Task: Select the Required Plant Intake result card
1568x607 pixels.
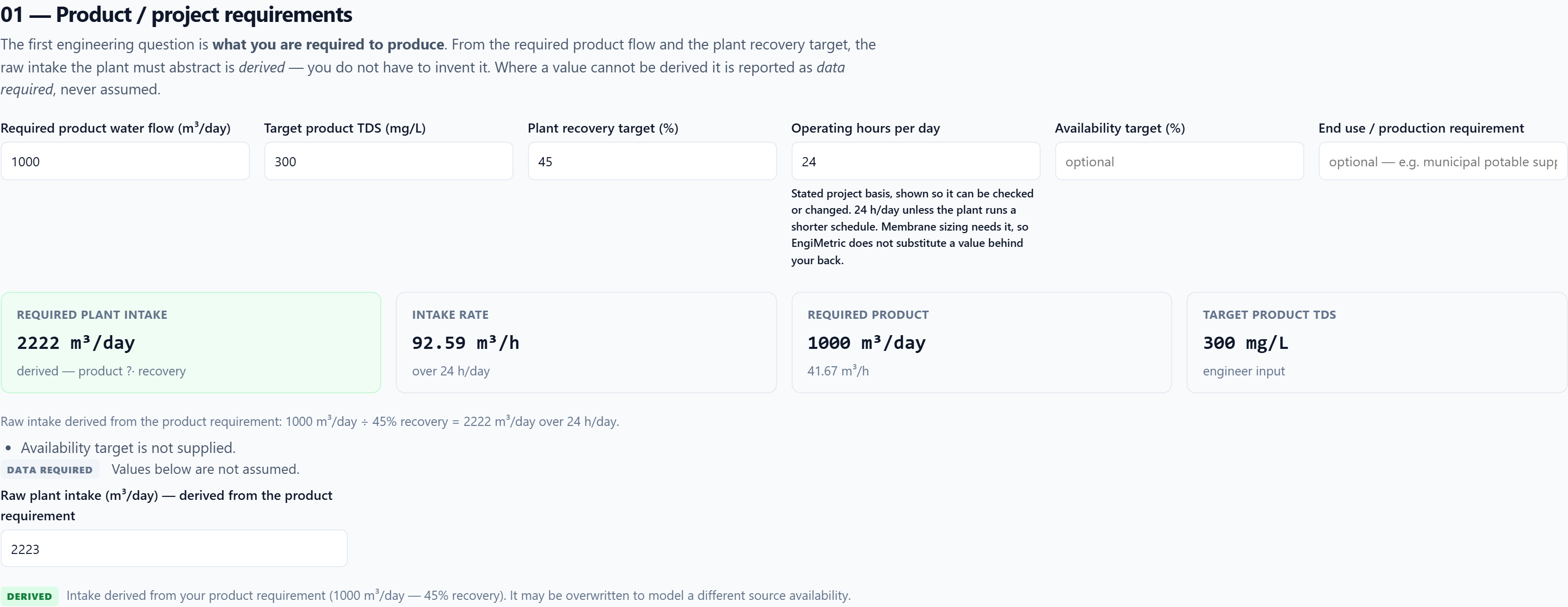Action: pos(191,343)
